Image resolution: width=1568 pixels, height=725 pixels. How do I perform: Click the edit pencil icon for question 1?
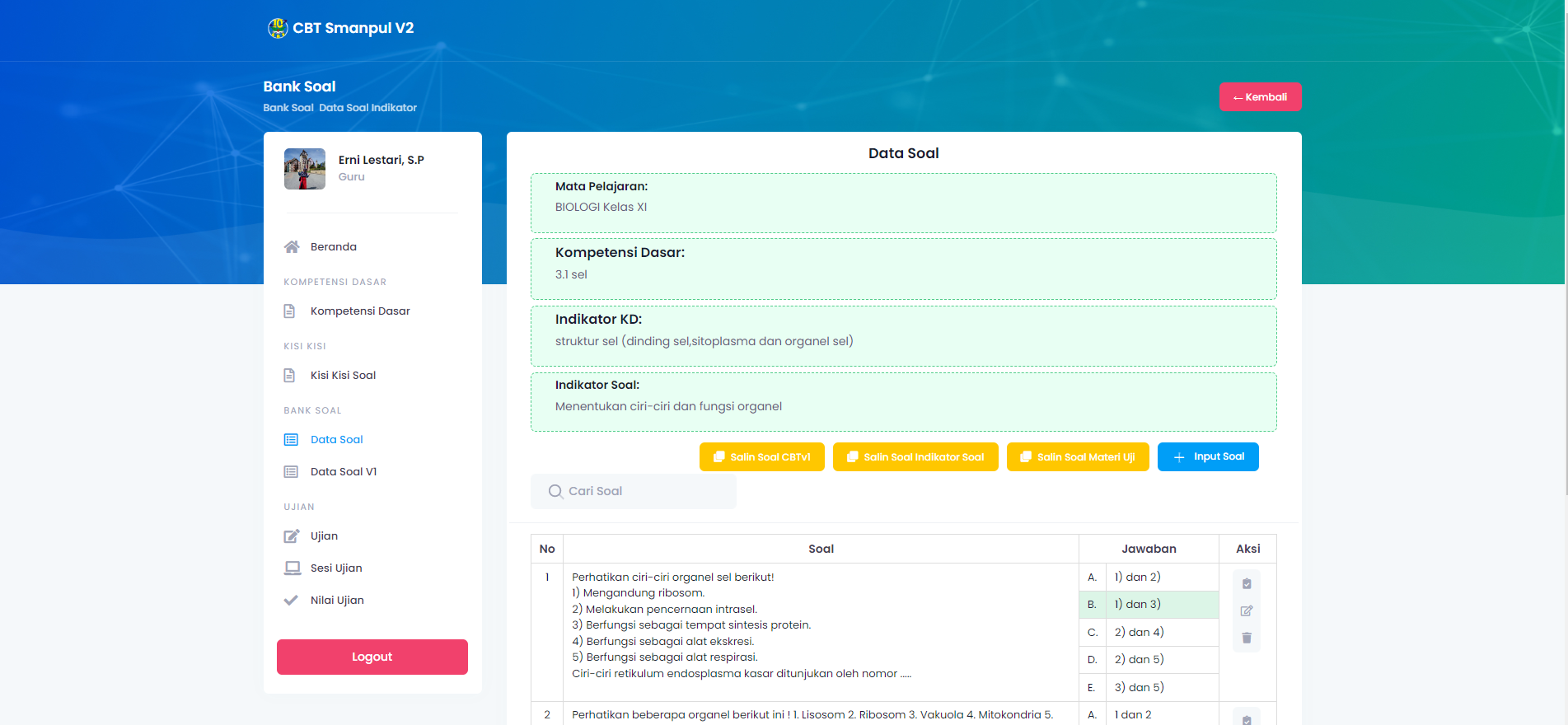[x=1246, y=610]
